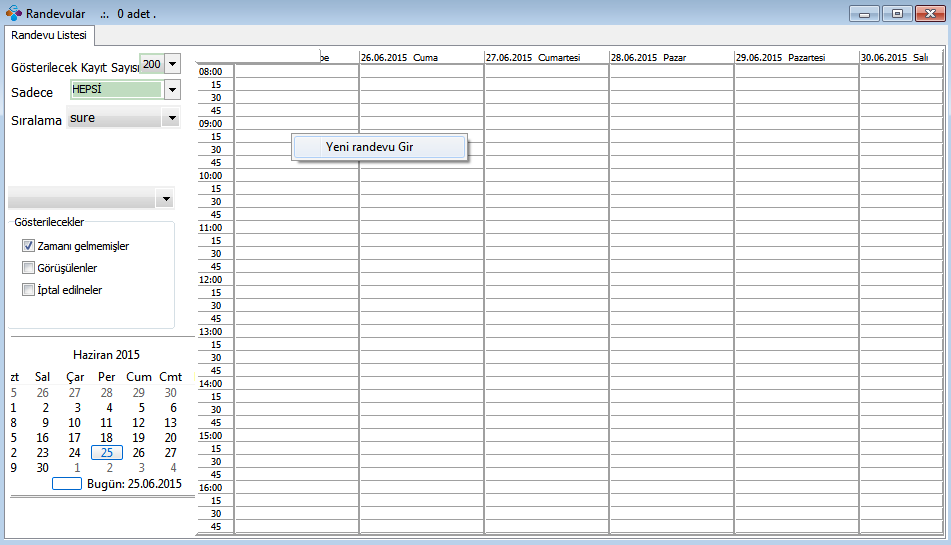This screenshot has width=951, height=545.
Task: Toggle the 'Zamanı gelmemişler' checkbox
Action: pyautogui.click(x=29, y=246)
